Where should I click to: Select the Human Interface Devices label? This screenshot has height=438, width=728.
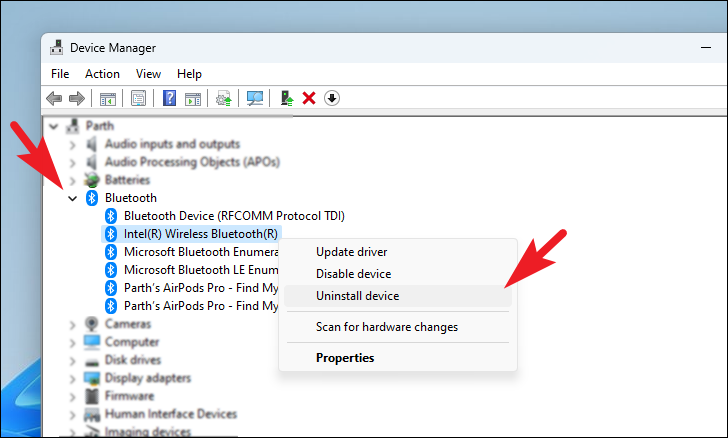point(170,414)
